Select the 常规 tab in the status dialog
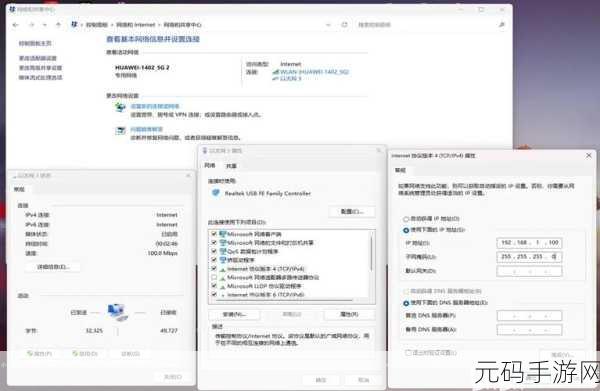Viewport: 600px width, 391px height. click(19, 189)
